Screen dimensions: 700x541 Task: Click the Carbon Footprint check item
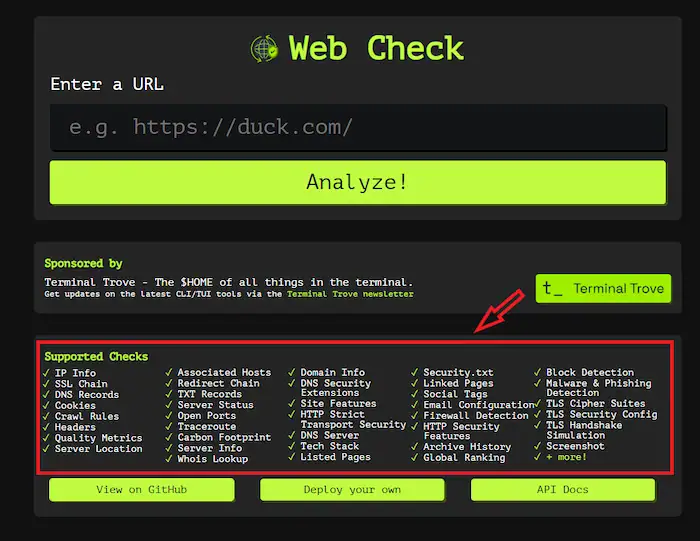click(224, 437)
